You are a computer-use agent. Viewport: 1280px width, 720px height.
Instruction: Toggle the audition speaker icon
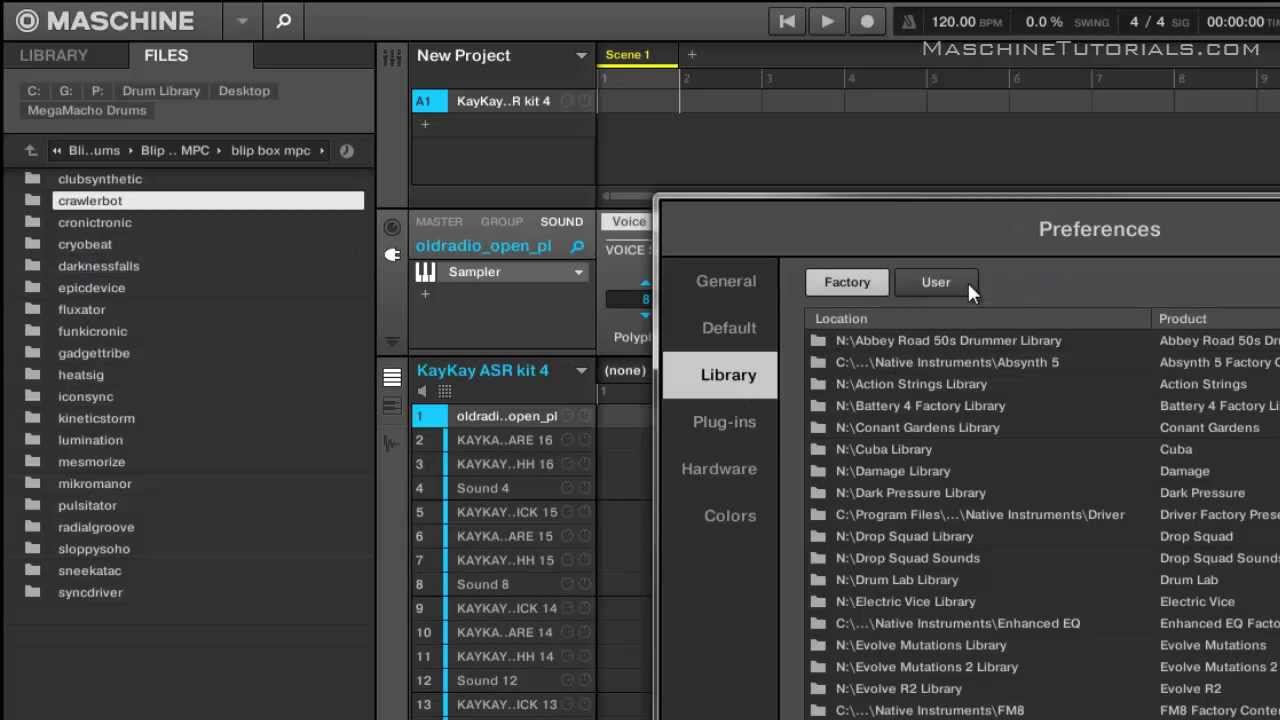tap(423, 392)
